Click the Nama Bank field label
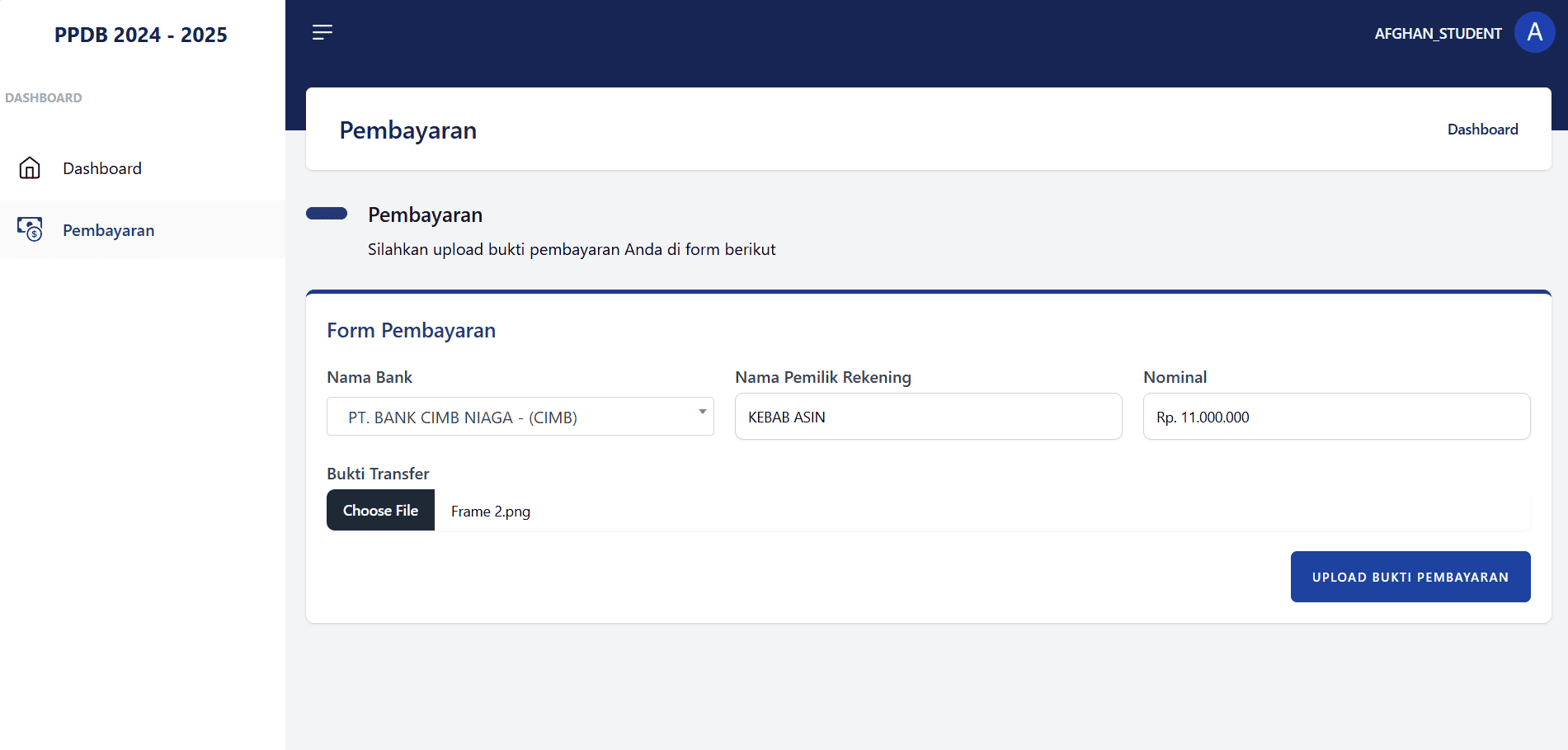Image resolution: width=1568 pixels, height=750 pixels. [x=370, y=377]
